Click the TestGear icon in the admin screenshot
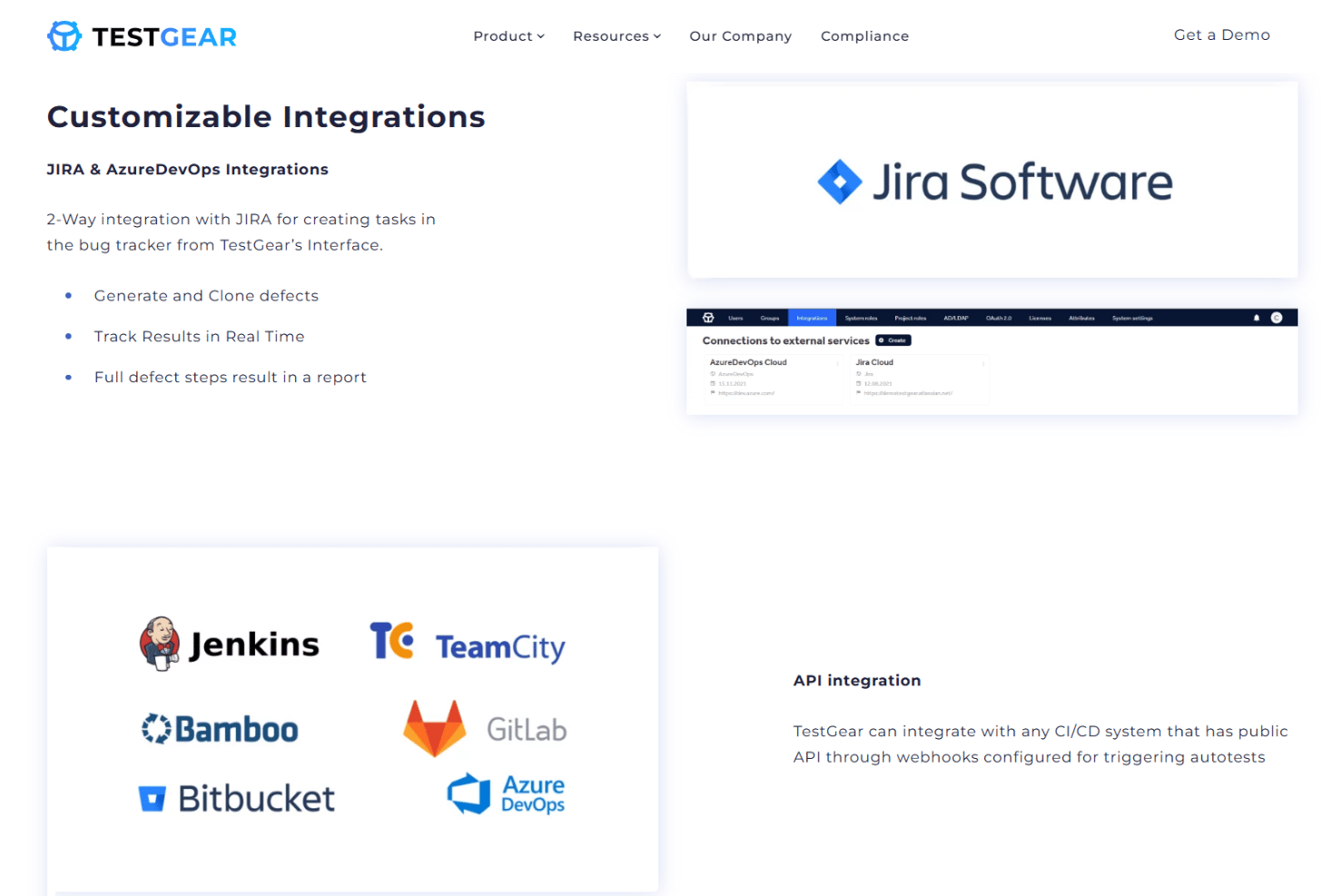Image resolution: width=1344 pixels, height=896 pixels. [708, 318]
